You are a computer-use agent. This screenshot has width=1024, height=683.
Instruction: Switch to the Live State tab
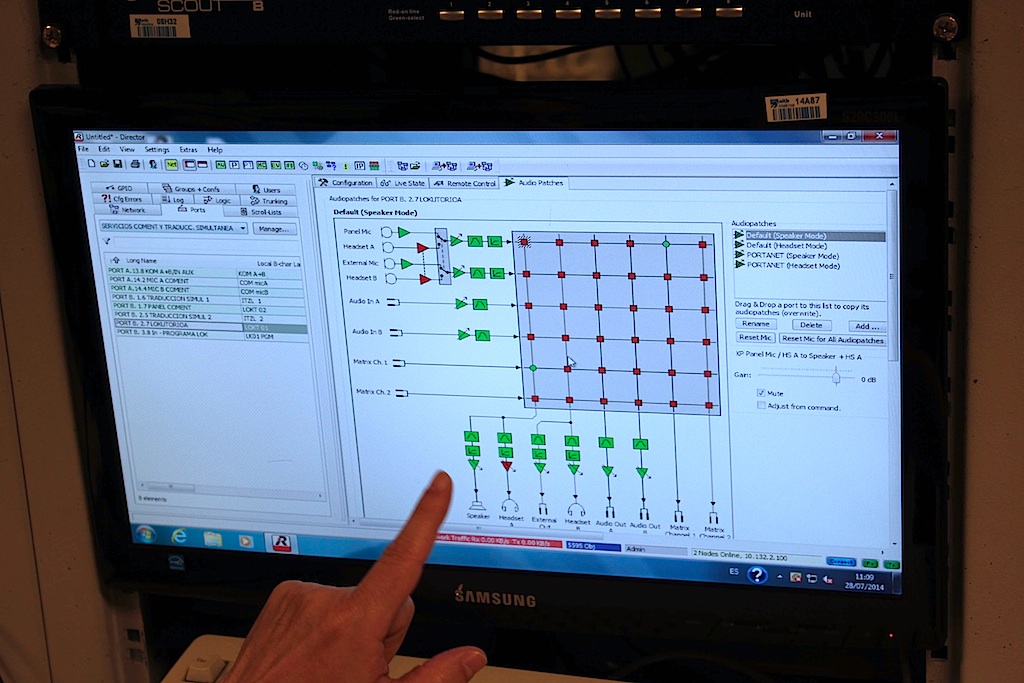click(403, 183)
